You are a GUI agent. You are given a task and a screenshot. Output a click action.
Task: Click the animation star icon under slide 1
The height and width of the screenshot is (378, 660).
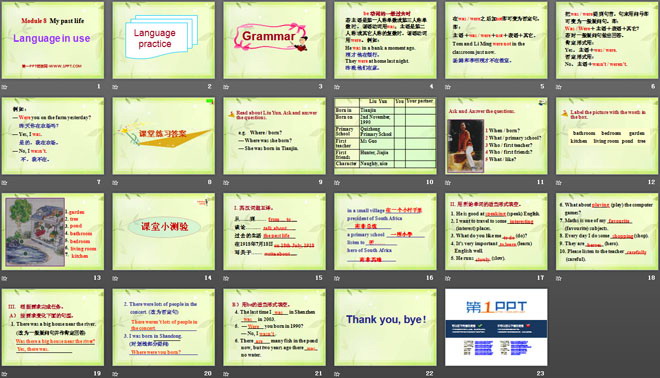pyautogui.click(x=5, y=87)
